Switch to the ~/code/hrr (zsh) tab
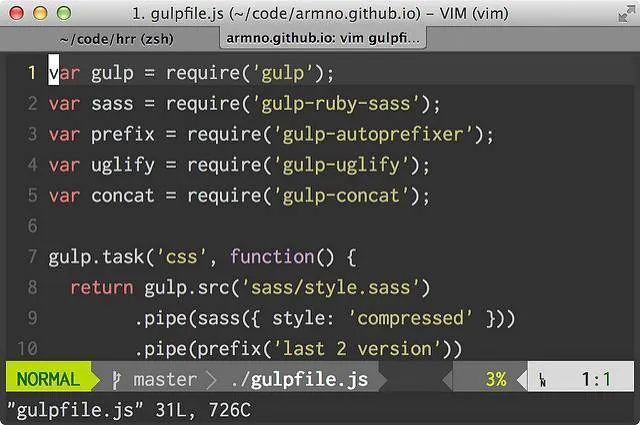 pos(118,39)
